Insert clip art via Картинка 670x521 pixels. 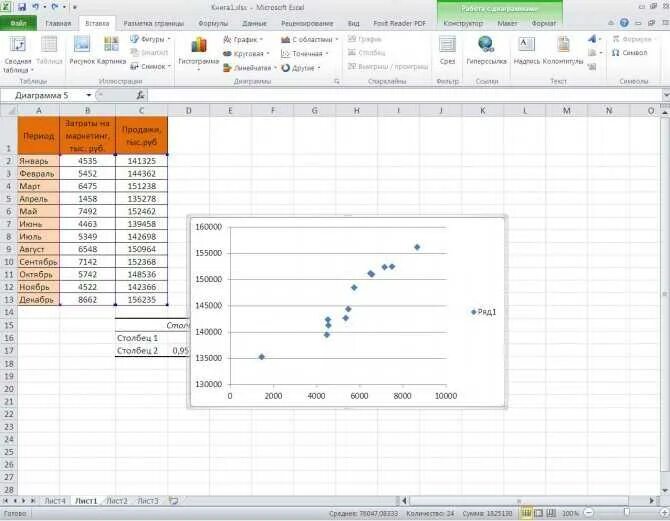[111, 51]
